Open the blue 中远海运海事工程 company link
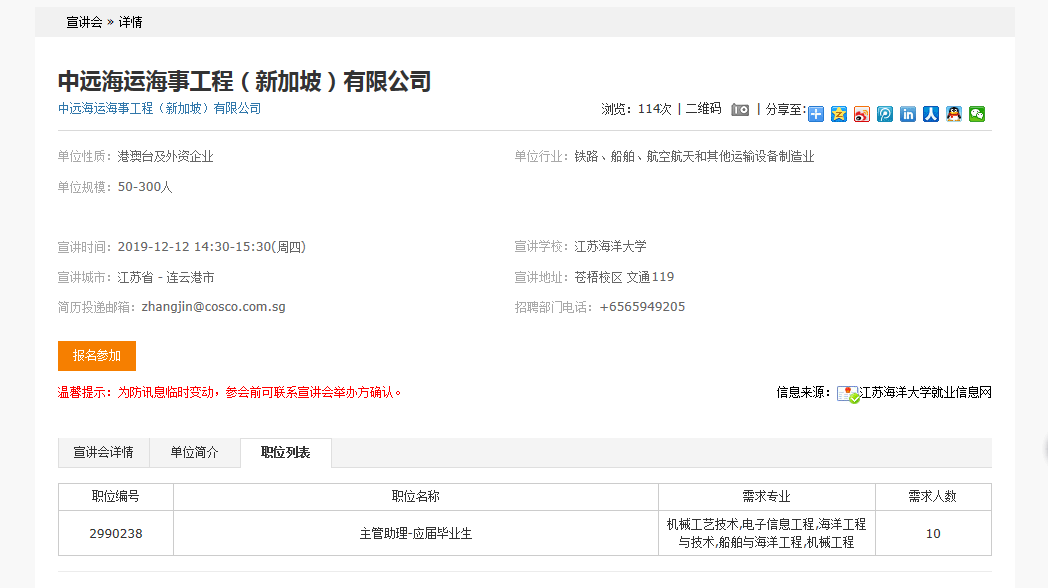Viewport: 1048px width, 588px height. coord(159,108)
